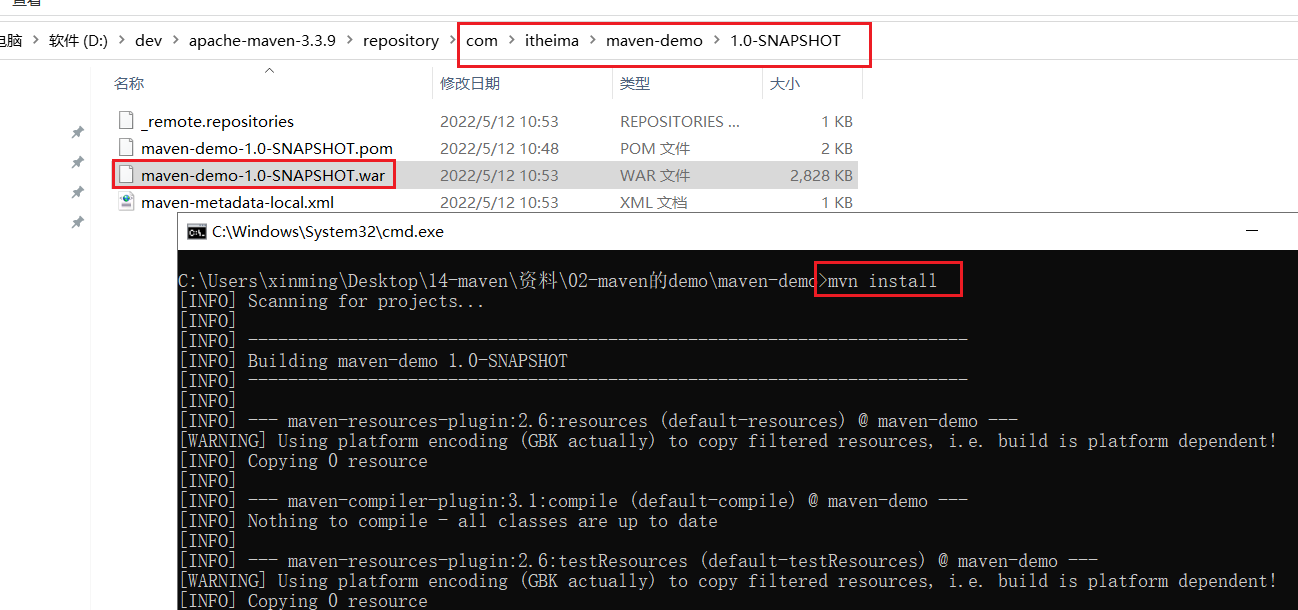This screenshot has height=610, width=1298.
Task: Expand the chevron after "repository" in the address bar
Action: [x=452, y=41]
